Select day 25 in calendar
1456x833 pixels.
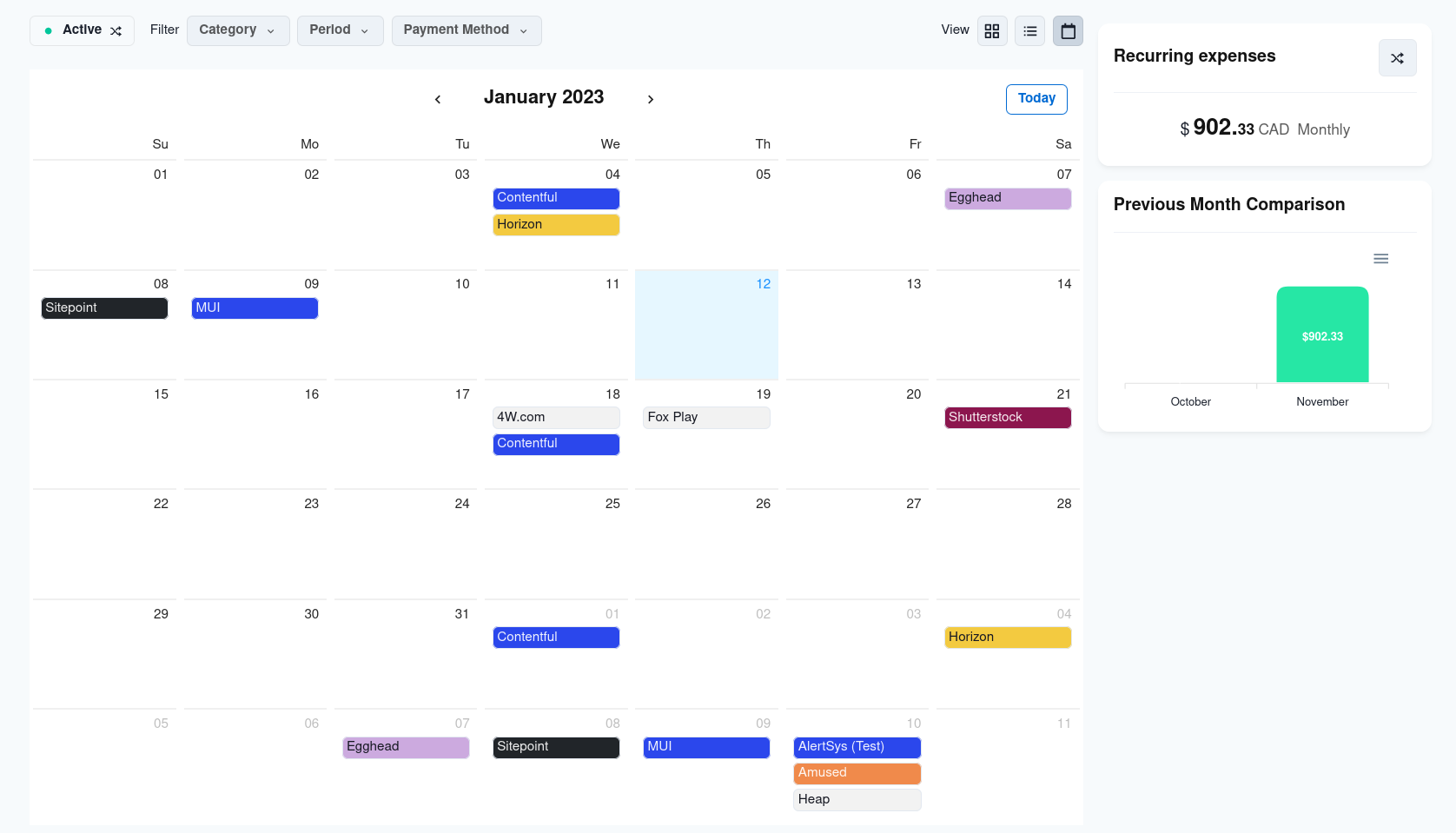tap(556, 544)
